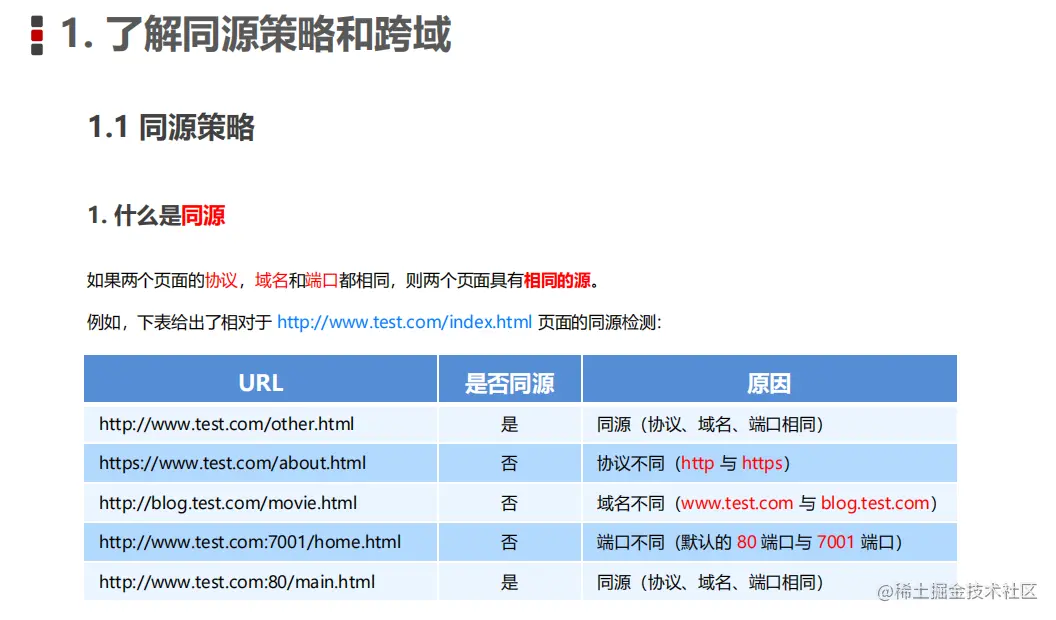Image resolution: width=1056 pixels, height=620 pixels.
Task: Select "否" in the about.html row
Action: [510, 463]
